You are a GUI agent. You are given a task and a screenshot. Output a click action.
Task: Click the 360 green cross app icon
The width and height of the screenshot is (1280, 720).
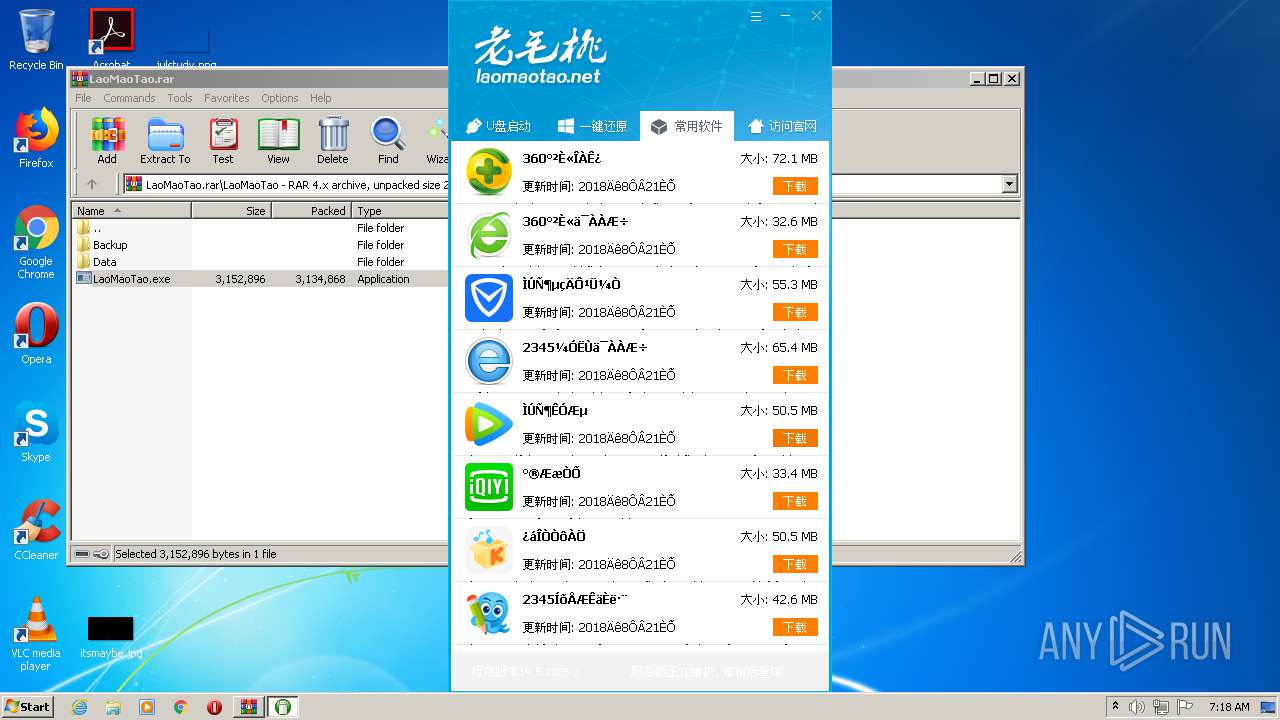[x=489, y=172]
